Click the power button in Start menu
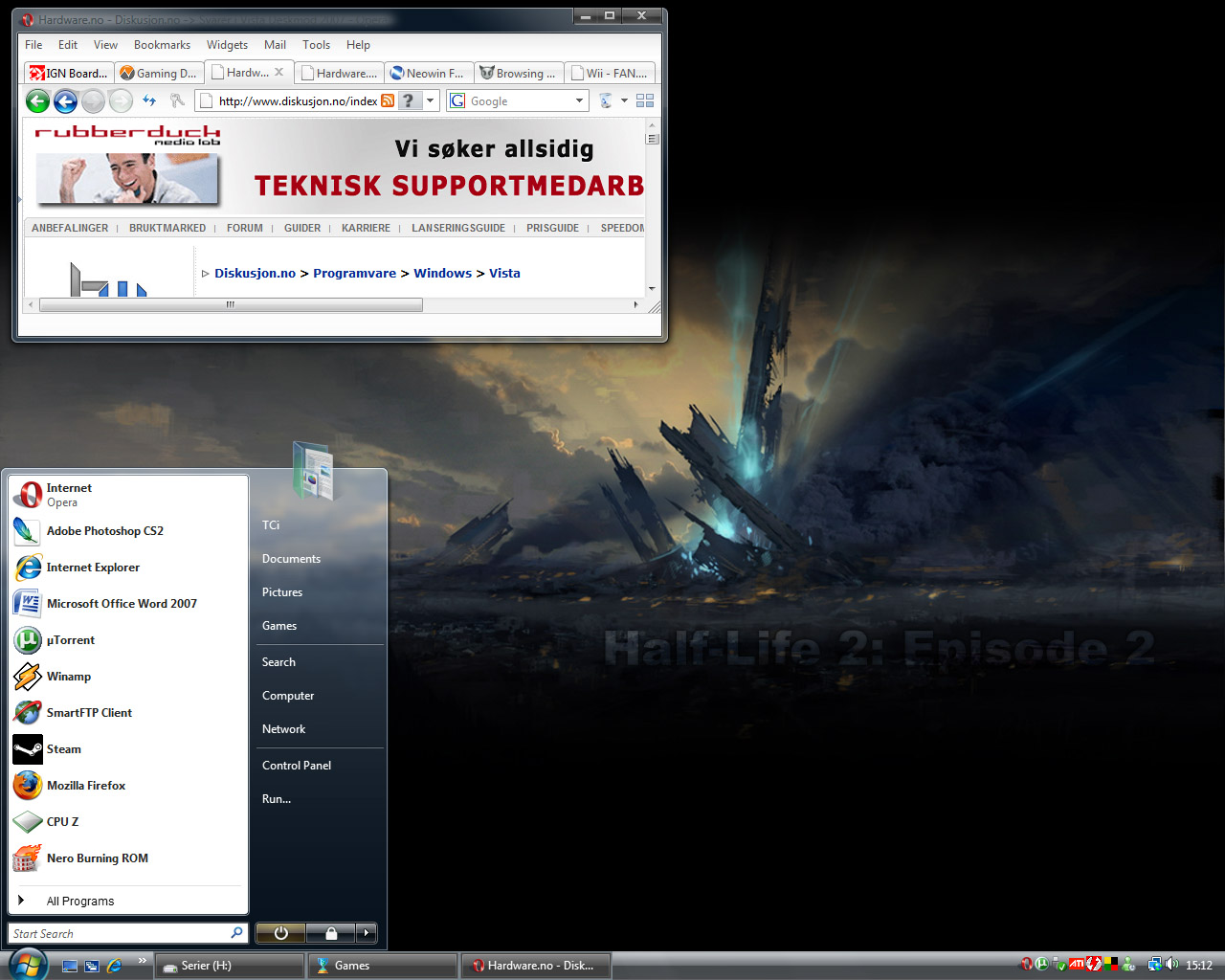 [x=281, y=933]
